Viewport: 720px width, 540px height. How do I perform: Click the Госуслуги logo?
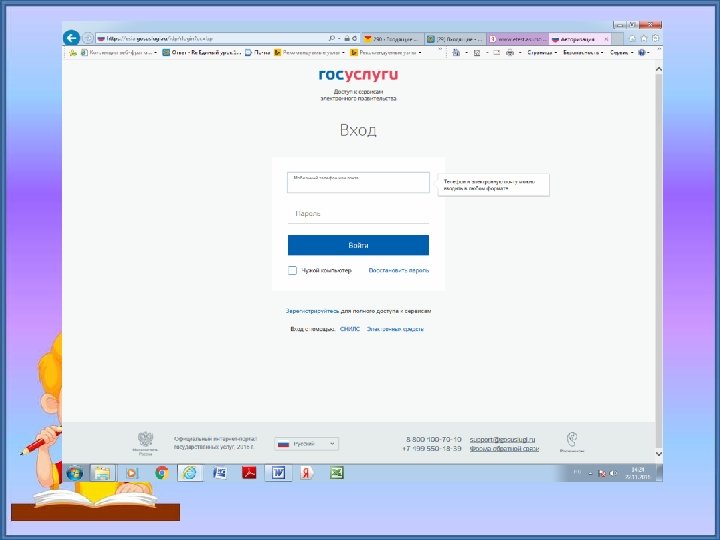pos(358,75)
